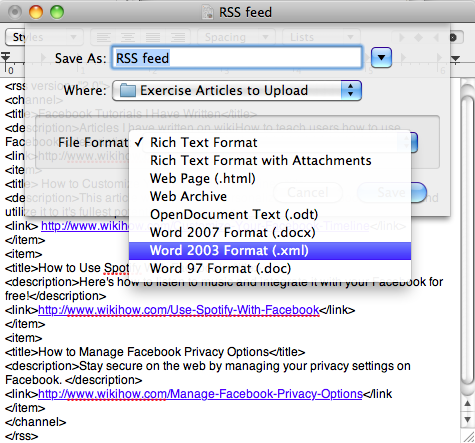Open the Customize-Your-Facebook-Timeline link
Image resolution: width=475 pixels, height=443 pixels.
coord(205,226)
